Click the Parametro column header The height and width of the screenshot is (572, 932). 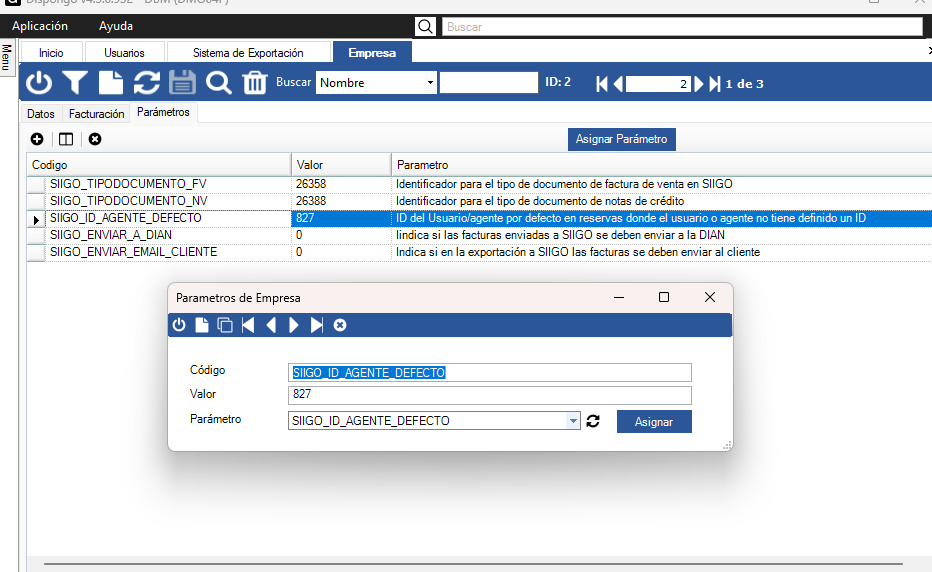[x=661, y=165]
